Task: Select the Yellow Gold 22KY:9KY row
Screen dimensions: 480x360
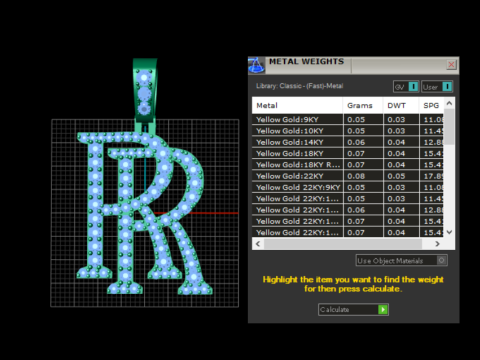Action: 348,188
